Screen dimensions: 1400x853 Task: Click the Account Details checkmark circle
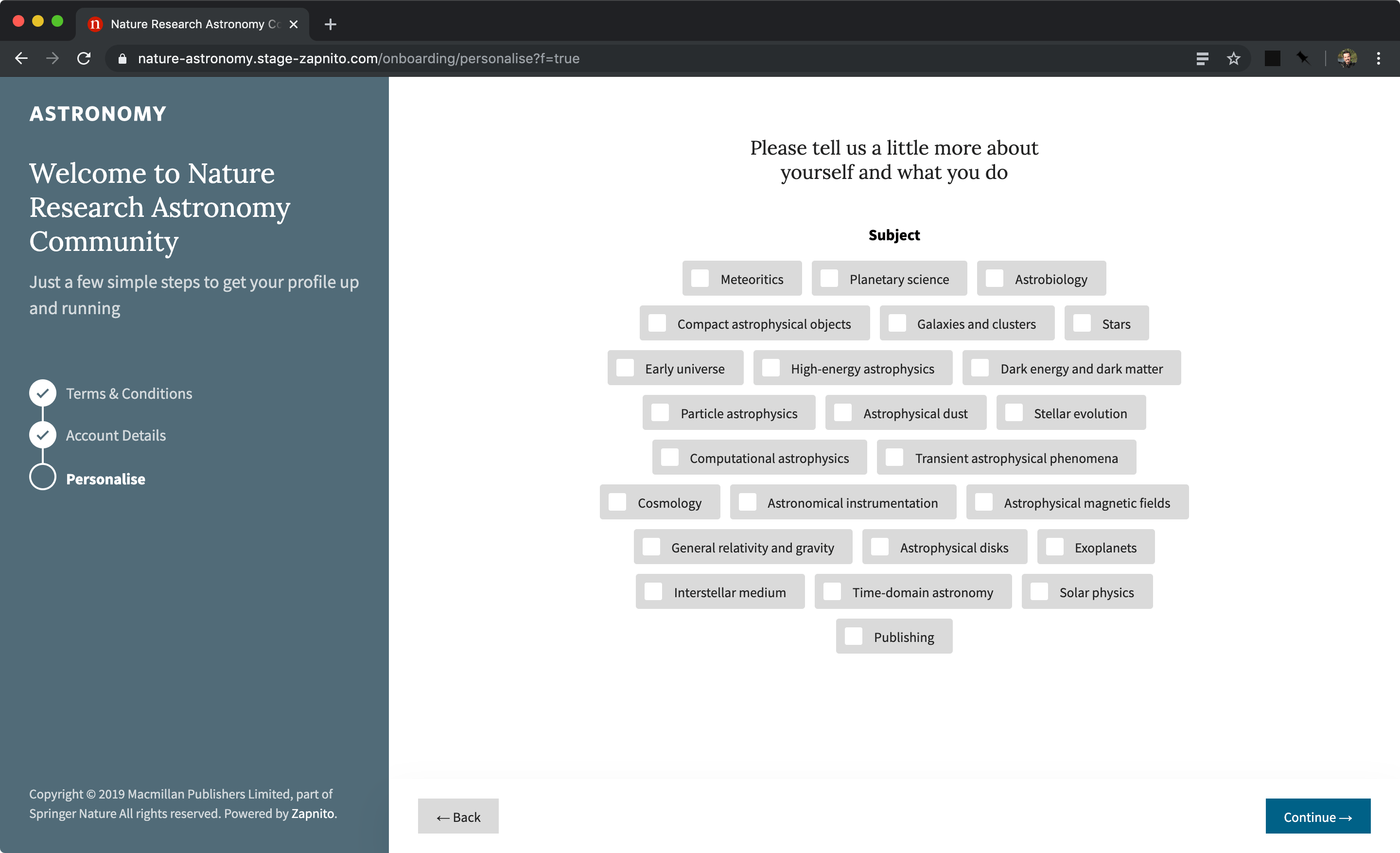click(x=43, y=435)
